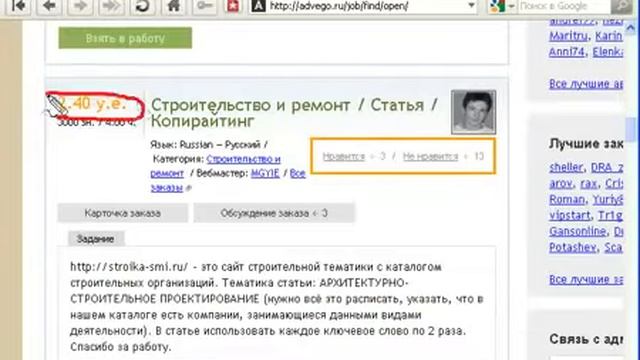Open Potashev customer link
Screen dimensions: 640x360
(573, 247)
